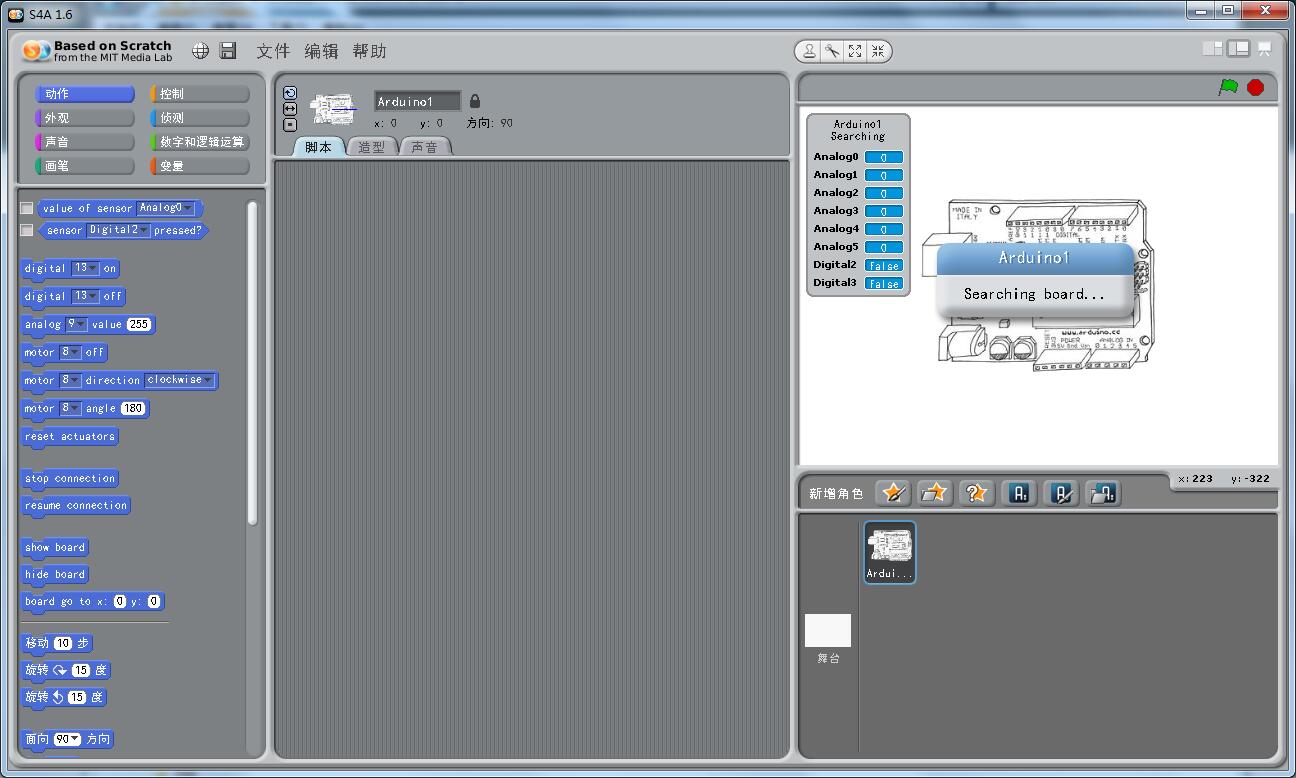
Task: Open the clockwise motor direction dropdown
Action: [208, 380]
